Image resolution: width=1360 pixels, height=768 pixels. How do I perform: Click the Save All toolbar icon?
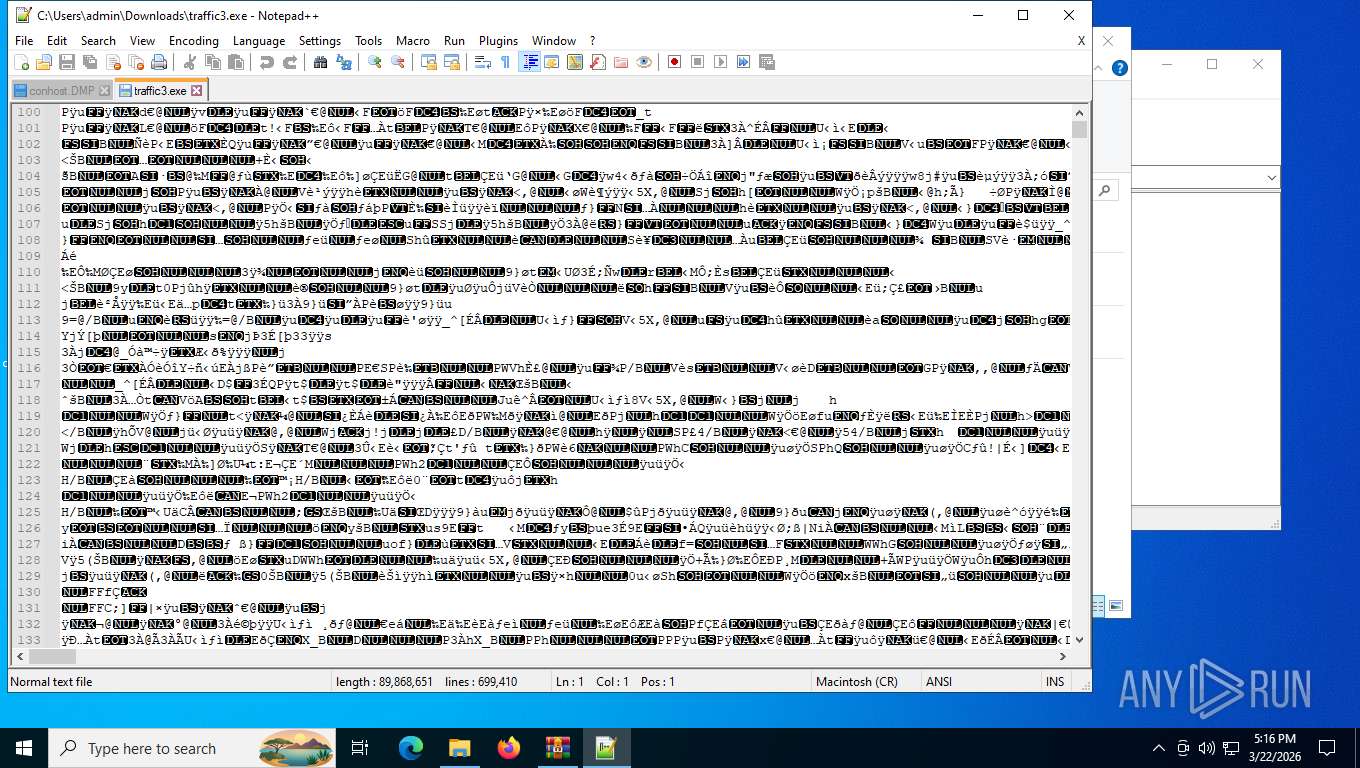pyautogui.click(x=89, y=62)
